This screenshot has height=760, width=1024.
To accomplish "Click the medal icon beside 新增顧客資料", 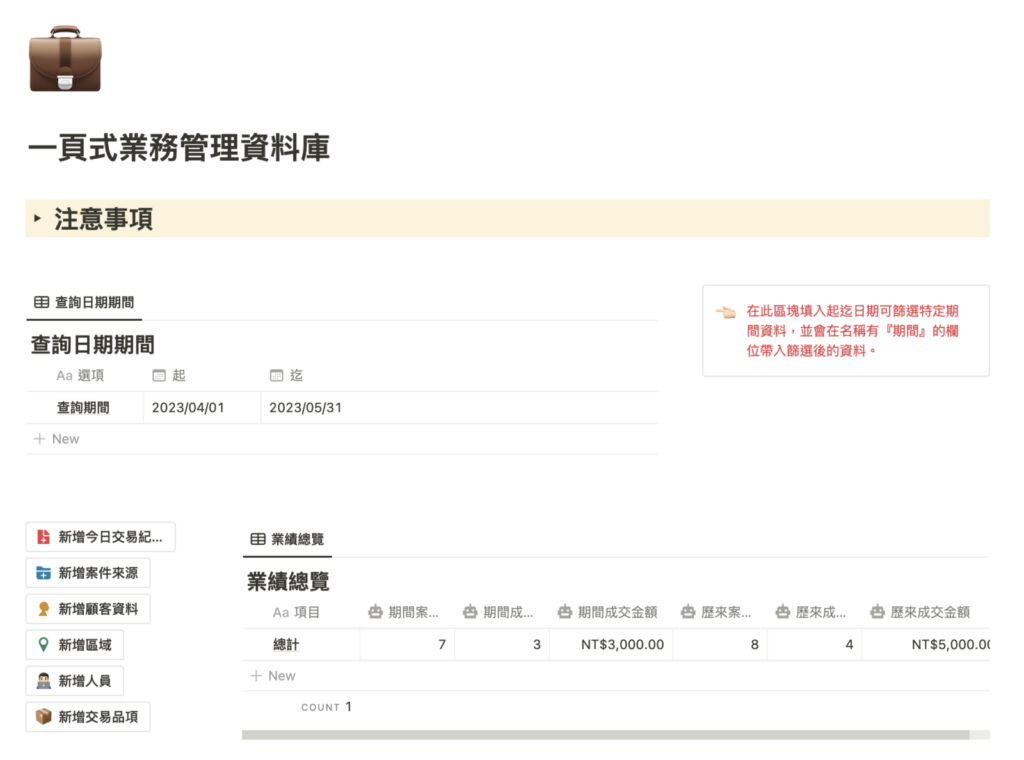I will 43,609.
